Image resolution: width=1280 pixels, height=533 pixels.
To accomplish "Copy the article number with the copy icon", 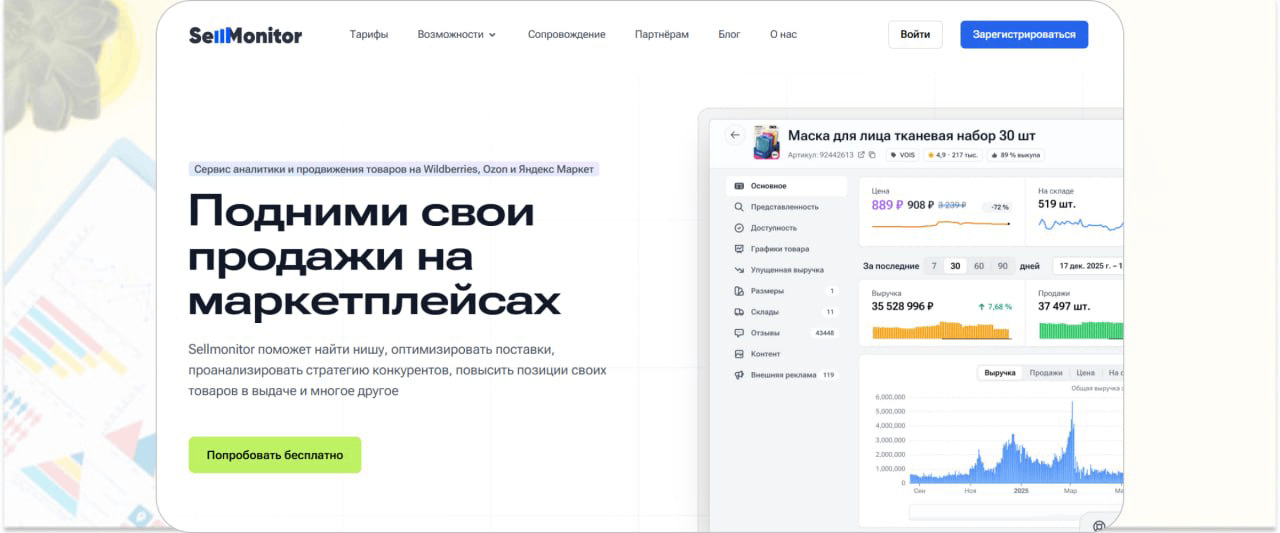I will click(872, 155).
